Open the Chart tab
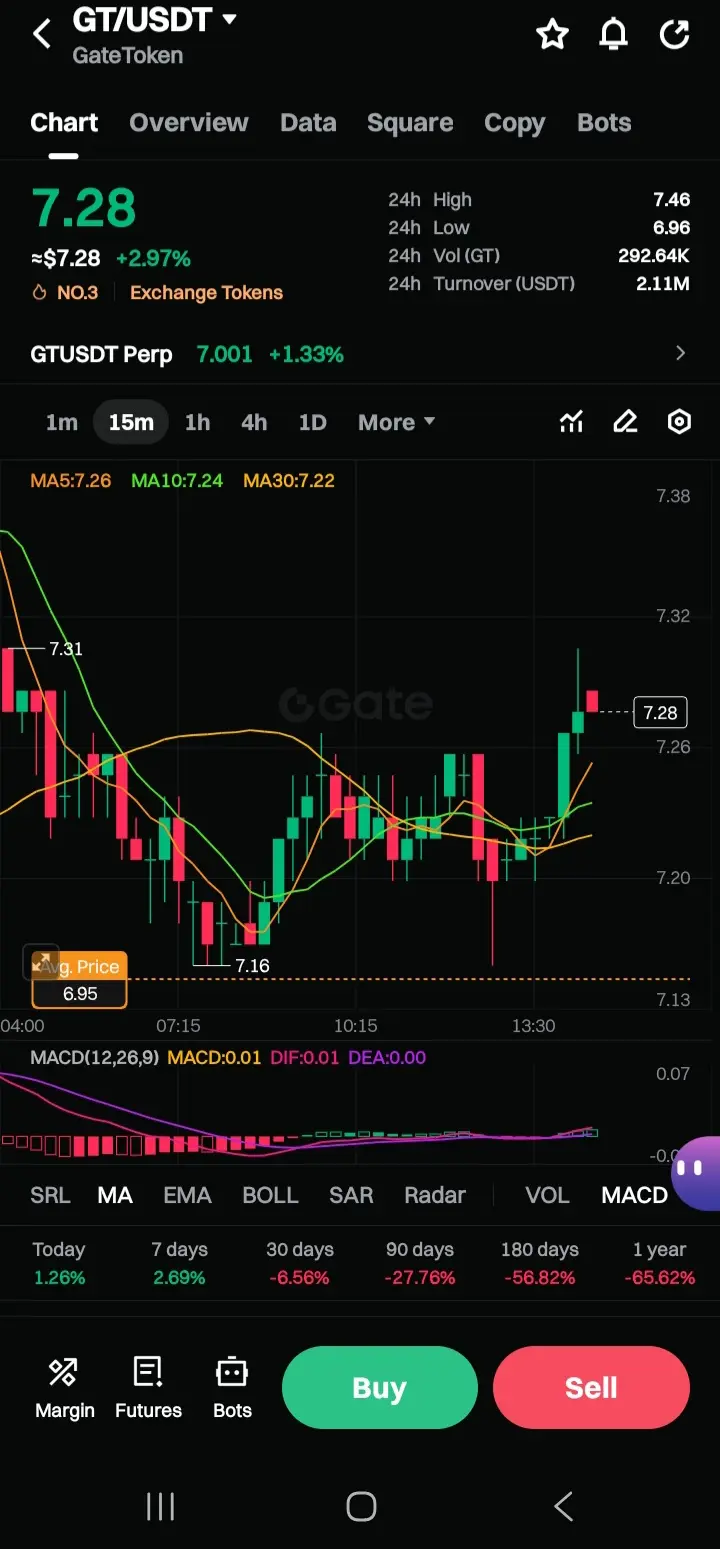The width and height of the screenshot is (720, 1549). (x=64, y=123)
